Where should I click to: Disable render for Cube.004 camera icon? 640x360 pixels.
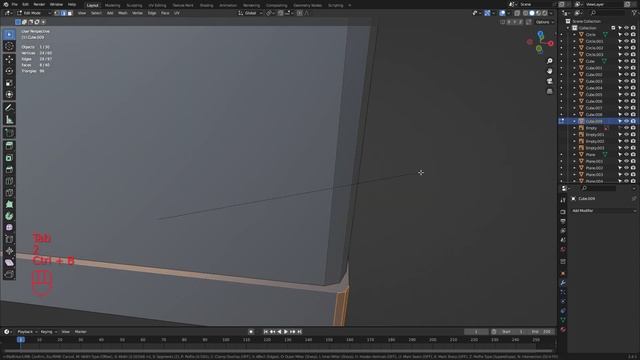coord(633,88)
